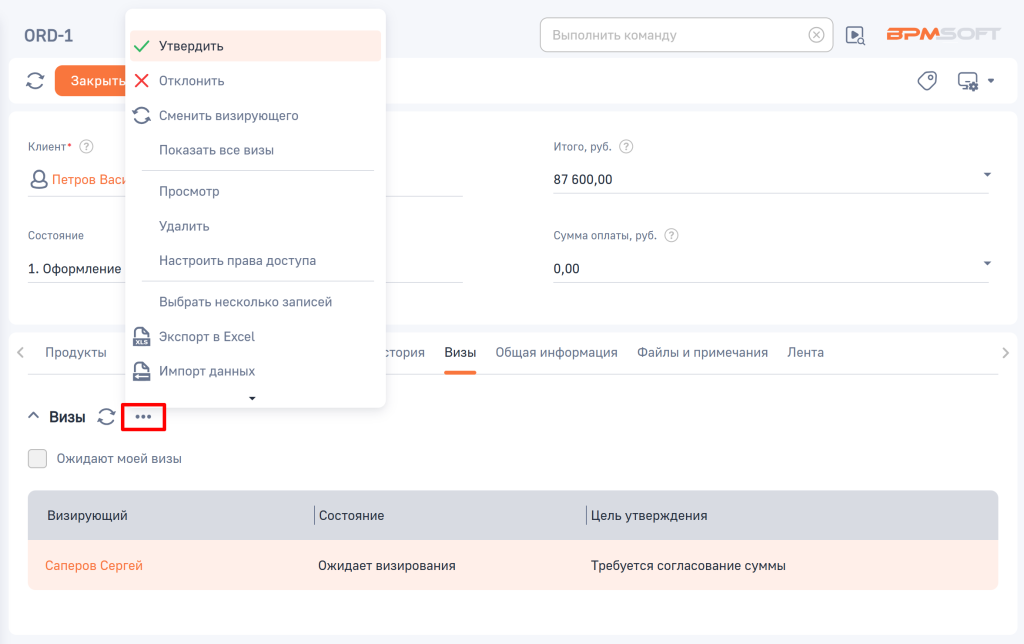Click the process run icon beside command field
The image size is (1024, 644).
[x=855, y=35]
